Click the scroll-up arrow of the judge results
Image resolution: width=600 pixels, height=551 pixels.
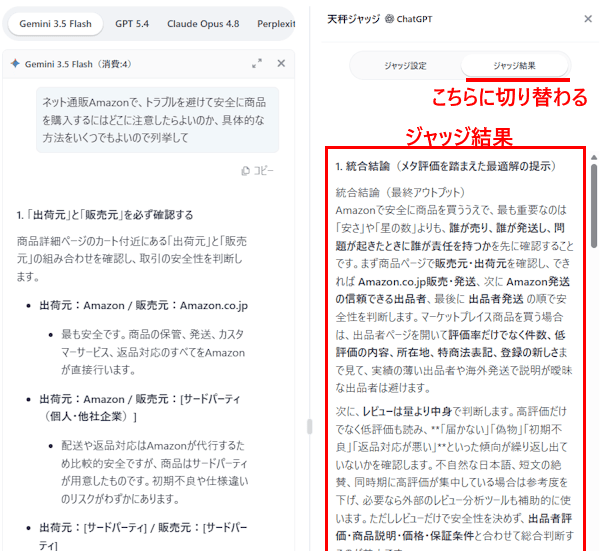[x=594, y=158]
